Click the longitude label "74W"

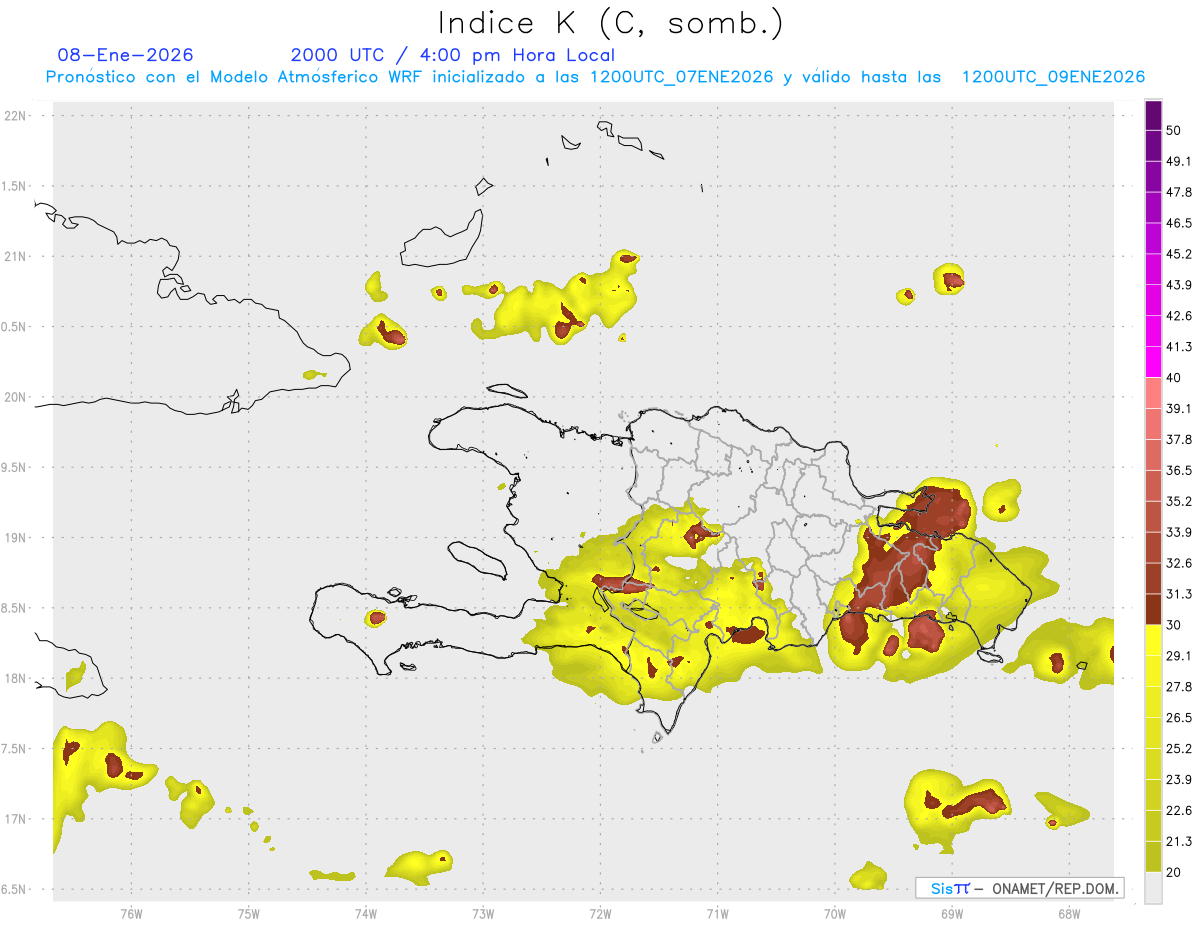(x=366, y=915)
